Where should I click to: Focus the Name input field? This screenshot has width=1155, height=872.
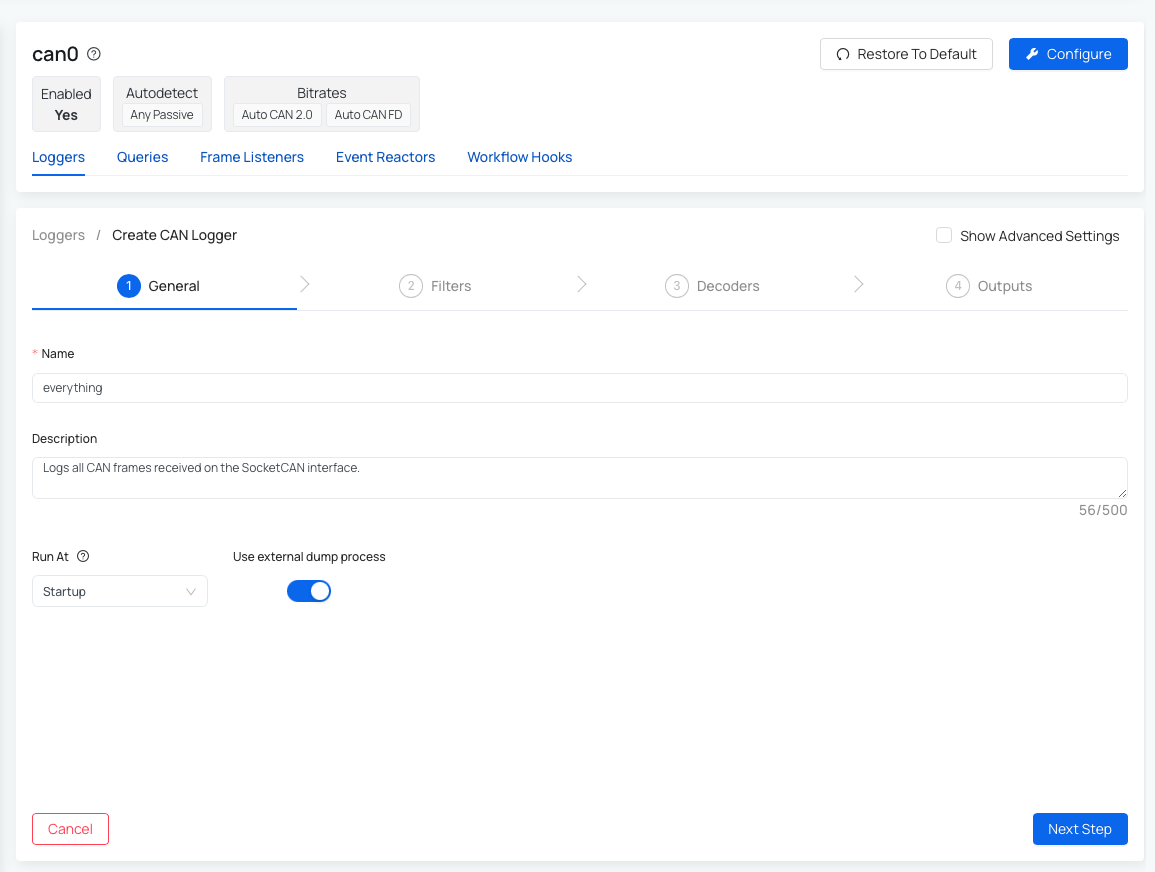[579, 388]
